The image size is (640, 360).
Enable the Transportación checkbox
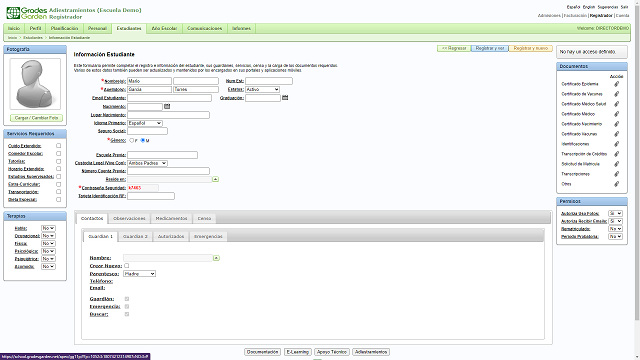pyautogui.click(x=58, y=192)
